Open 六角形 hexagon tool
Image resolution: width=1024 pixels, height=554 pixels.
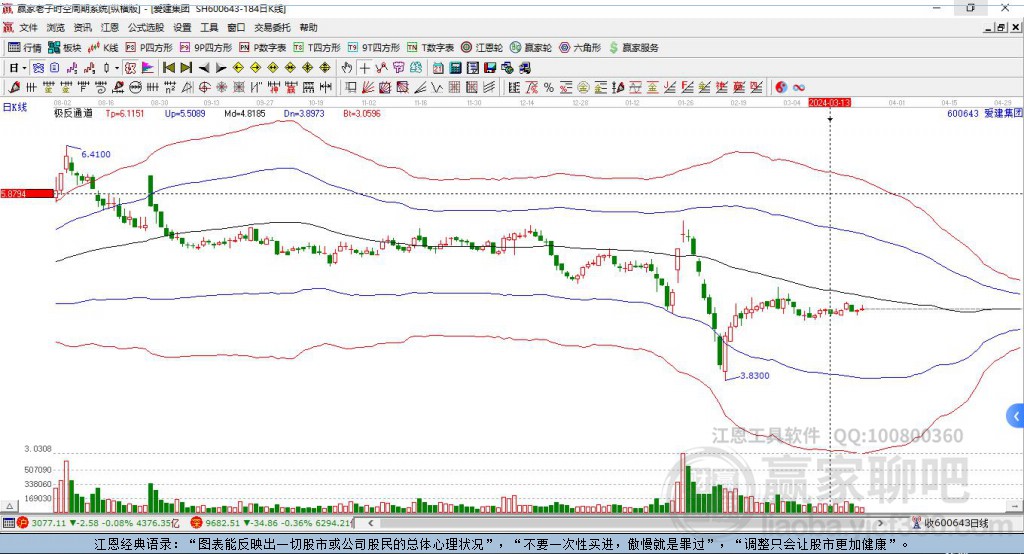580,48
